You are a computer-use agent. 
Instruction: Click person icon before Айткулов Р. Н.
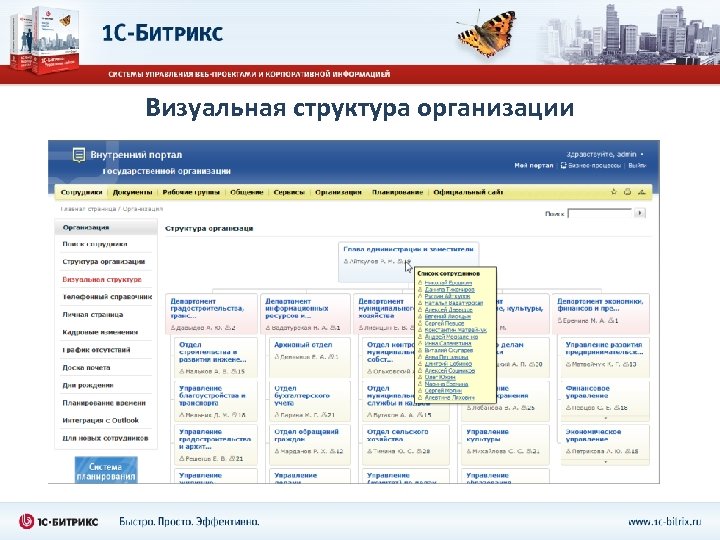[x=346, y=261]
